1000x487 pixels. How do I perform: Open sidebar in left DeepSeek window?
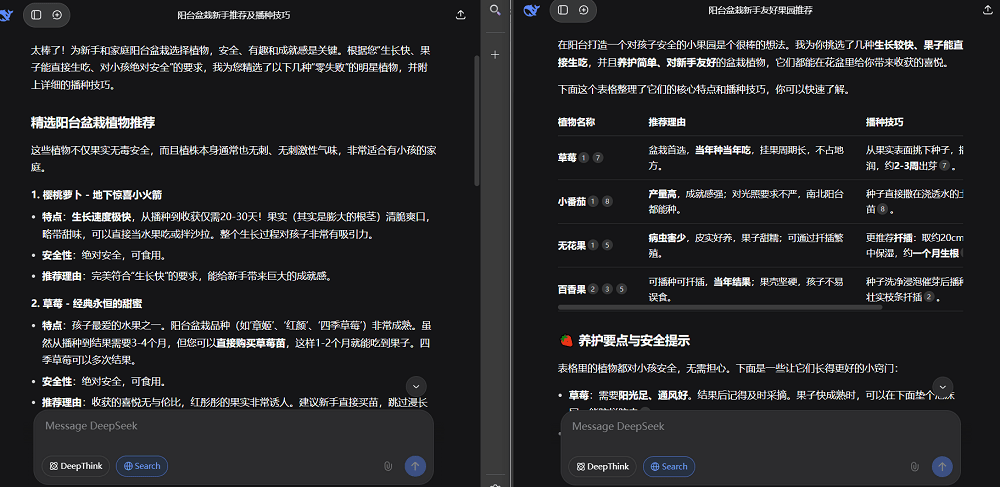pos(36,15)
